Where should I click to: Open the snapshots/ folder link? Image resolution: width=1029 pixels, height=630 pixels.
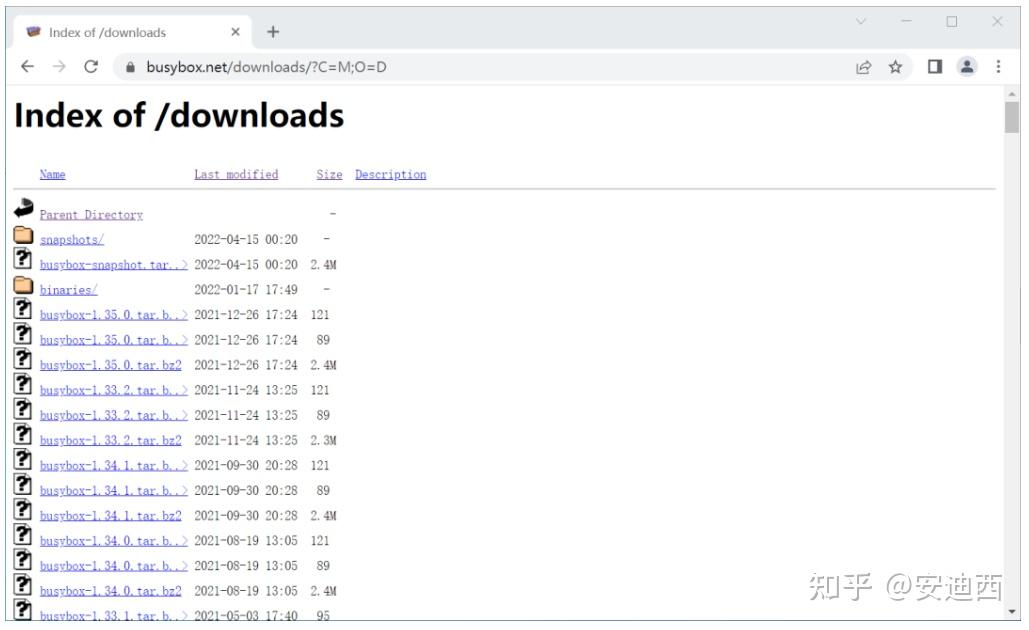pyautogui.click(x=72, y=240)
